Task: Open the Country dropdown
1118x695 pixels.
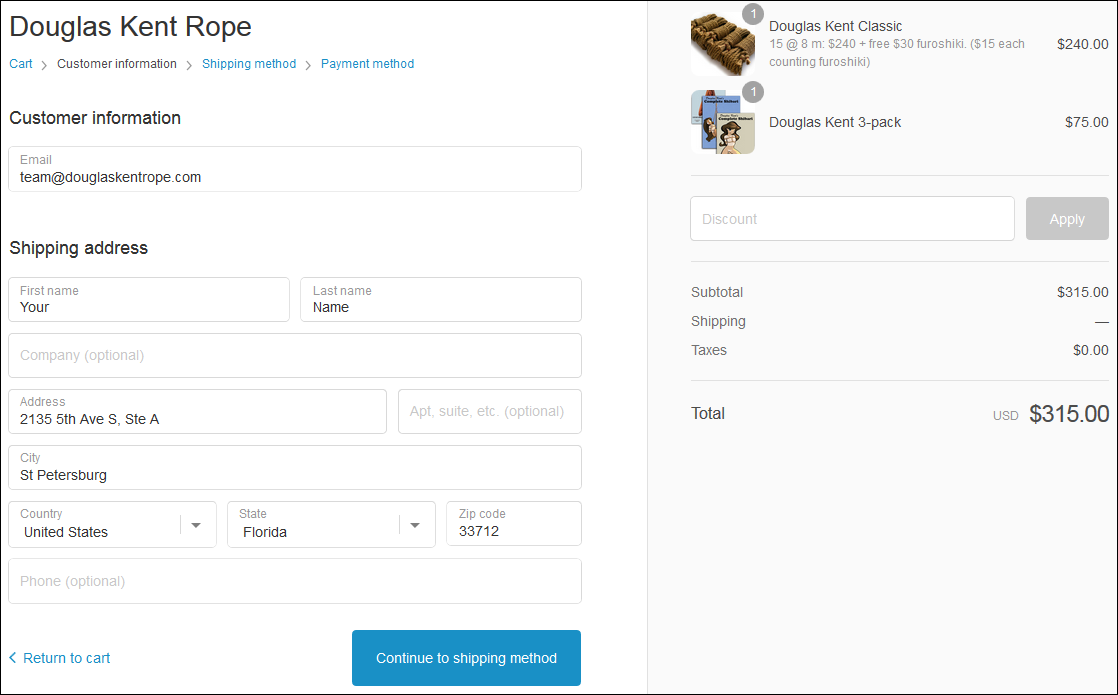Action: 113,525
